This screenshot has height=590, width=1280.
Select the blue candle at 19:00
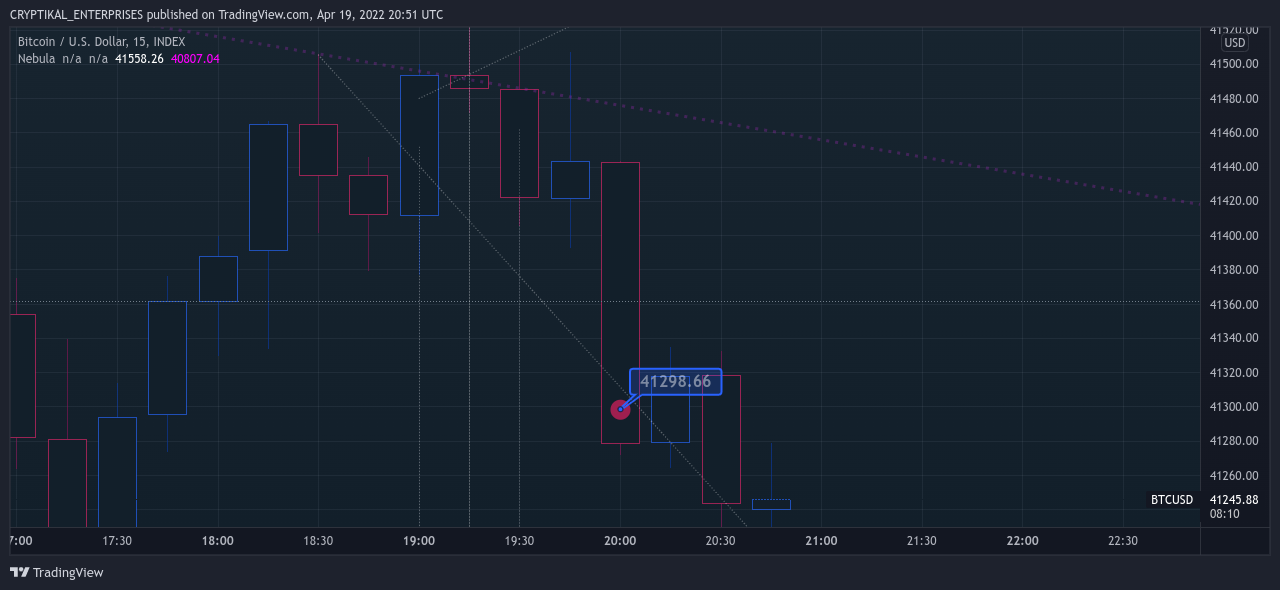pos(419,145)
